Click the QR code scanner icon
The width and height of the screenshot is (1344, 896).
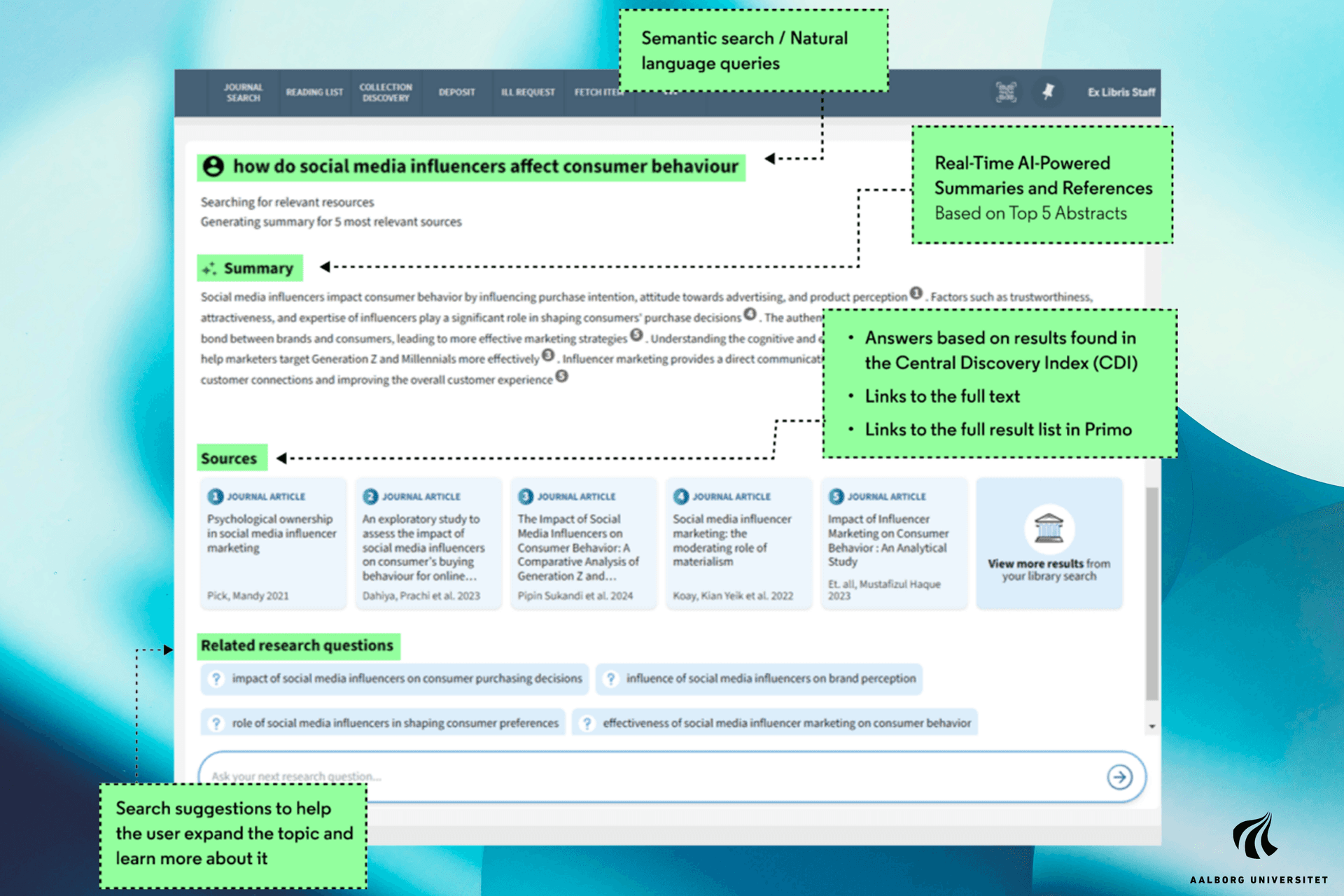(1006, 92)
